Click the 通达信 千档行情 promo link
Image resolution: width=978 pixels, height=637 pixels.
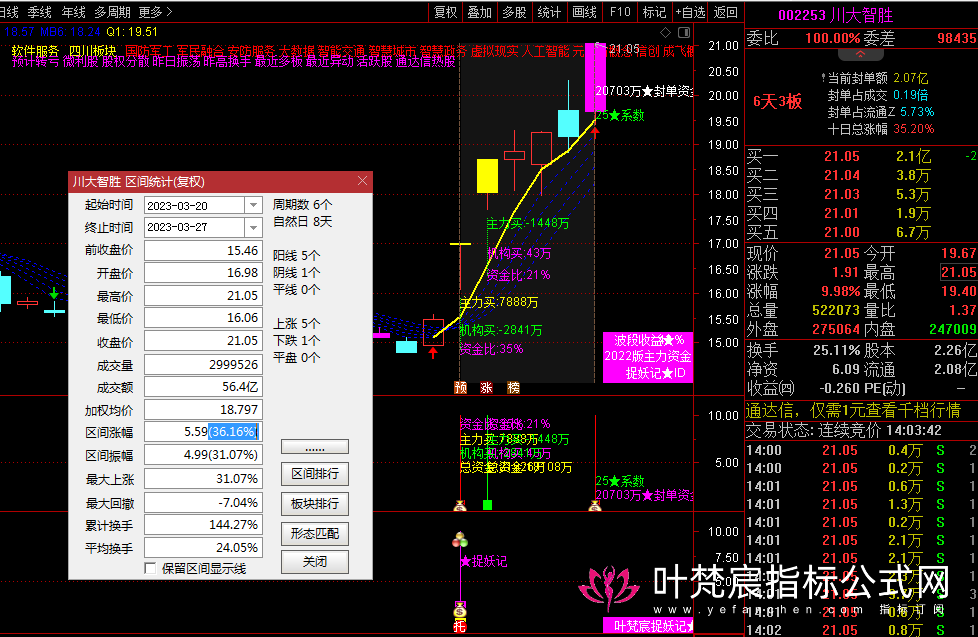[x=853, y=411]
